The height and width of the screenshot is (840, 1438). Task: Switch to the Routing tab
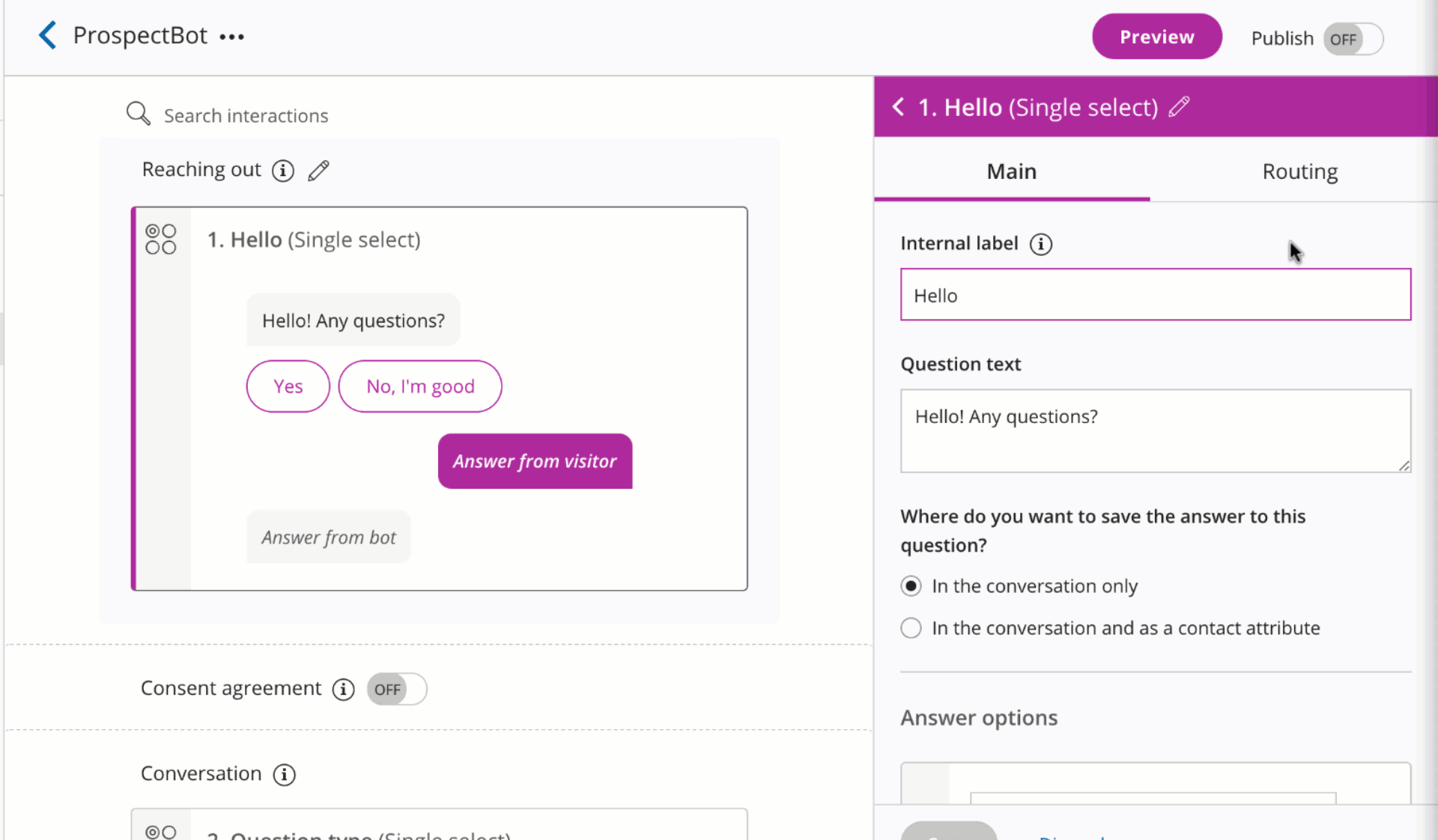(1299, 171)
